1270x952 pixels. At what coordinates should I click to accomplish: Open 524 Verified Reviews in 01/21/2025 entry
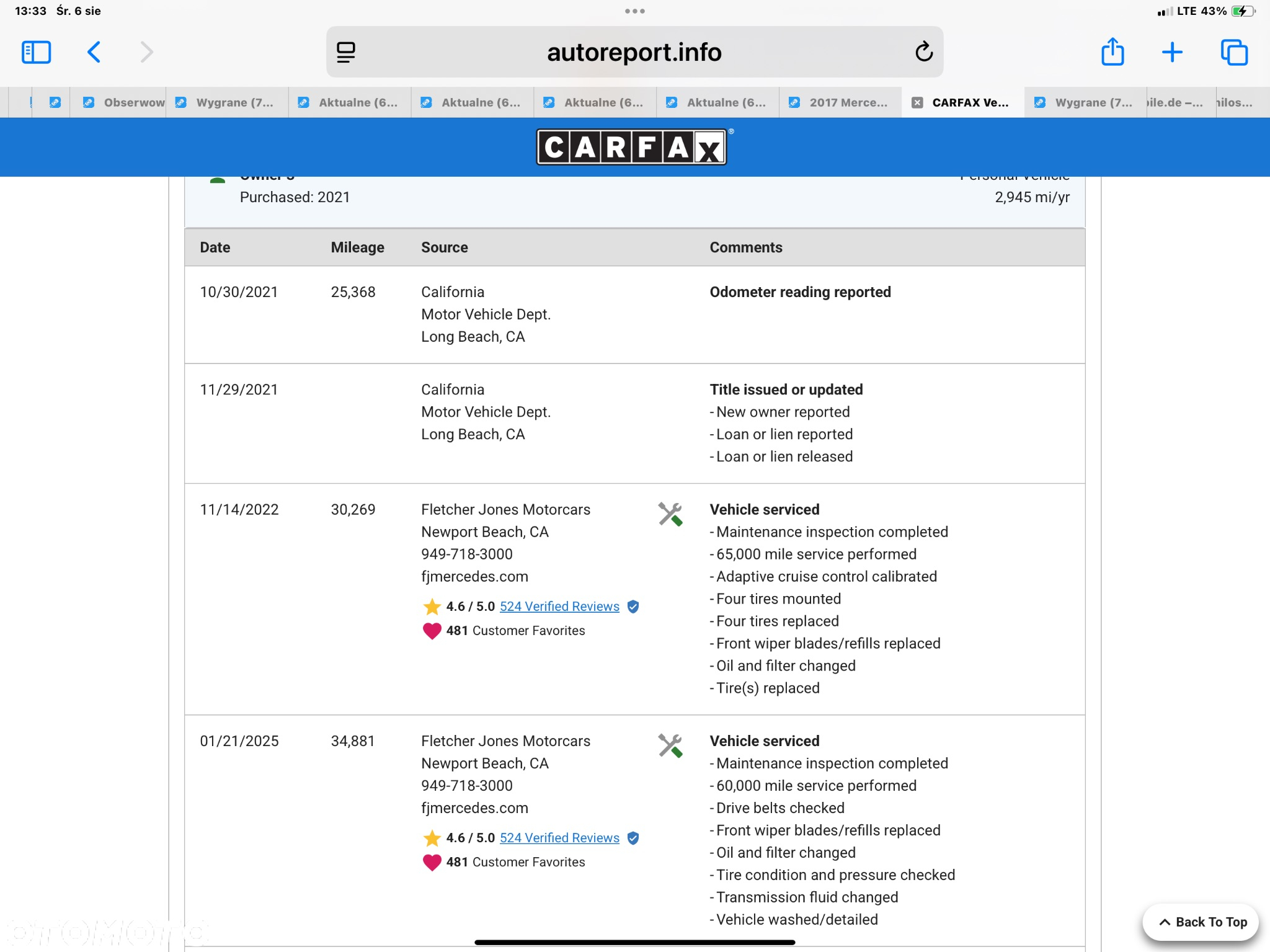559,838
